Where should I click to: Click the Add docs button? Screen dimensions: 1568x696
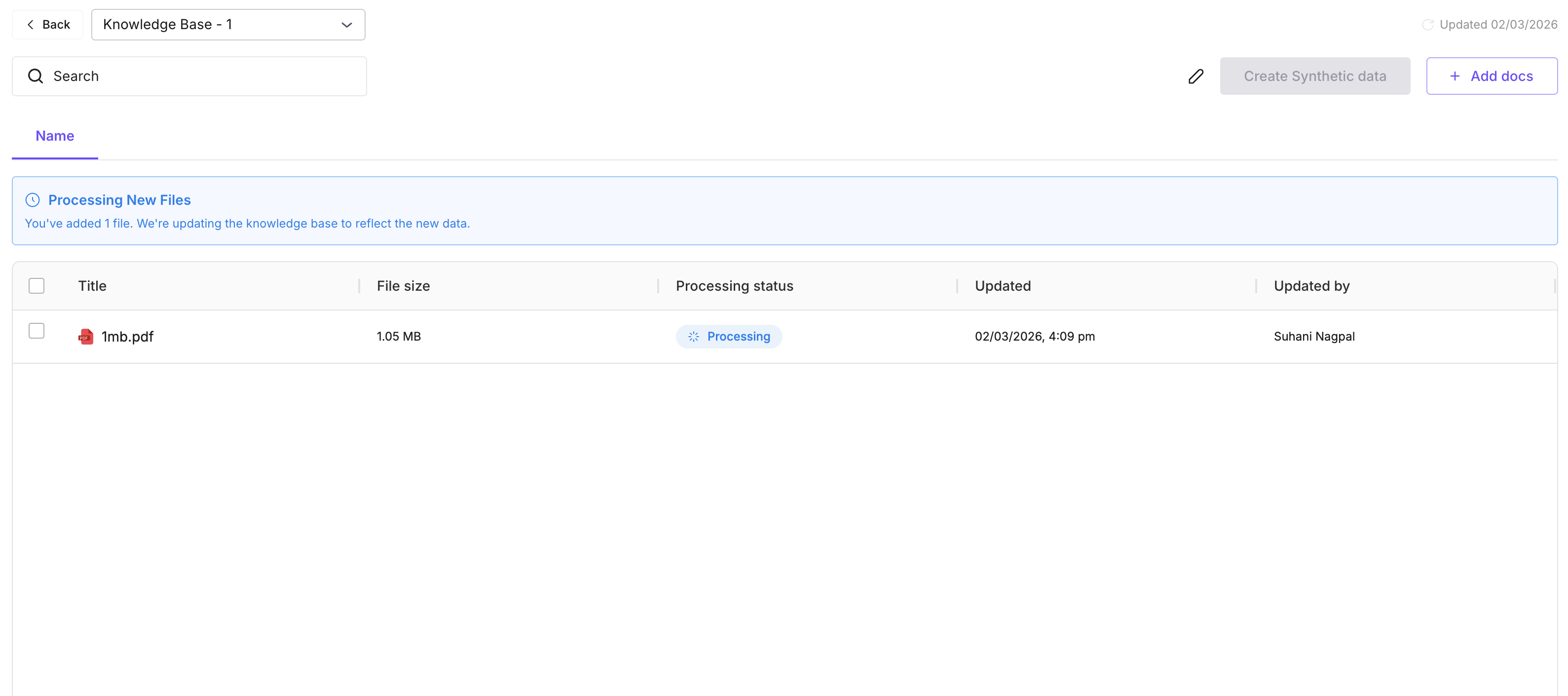(x=1492, y=76)
